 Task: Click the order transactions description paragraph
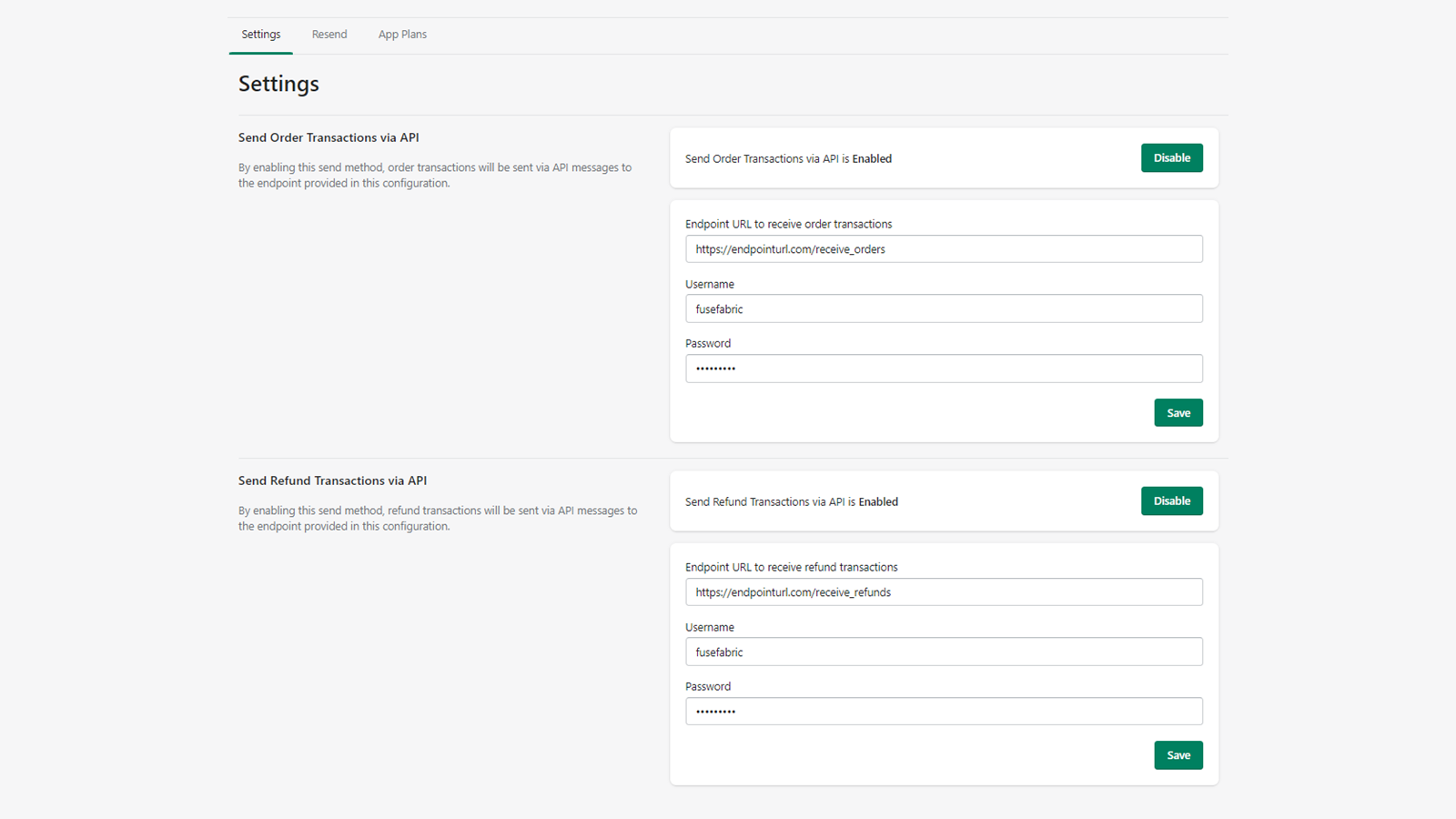[x=435, y=176]
